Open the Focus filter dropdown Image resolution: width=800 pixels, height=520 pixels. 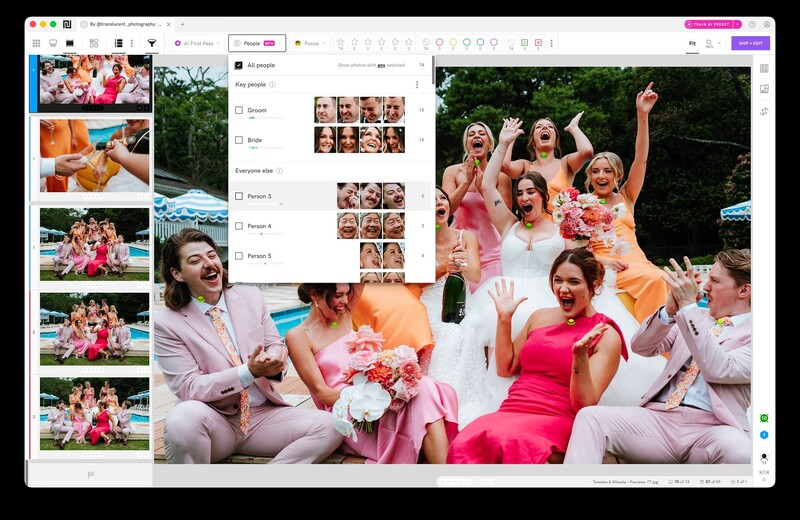pyautogui.click(x=309, y=43)
